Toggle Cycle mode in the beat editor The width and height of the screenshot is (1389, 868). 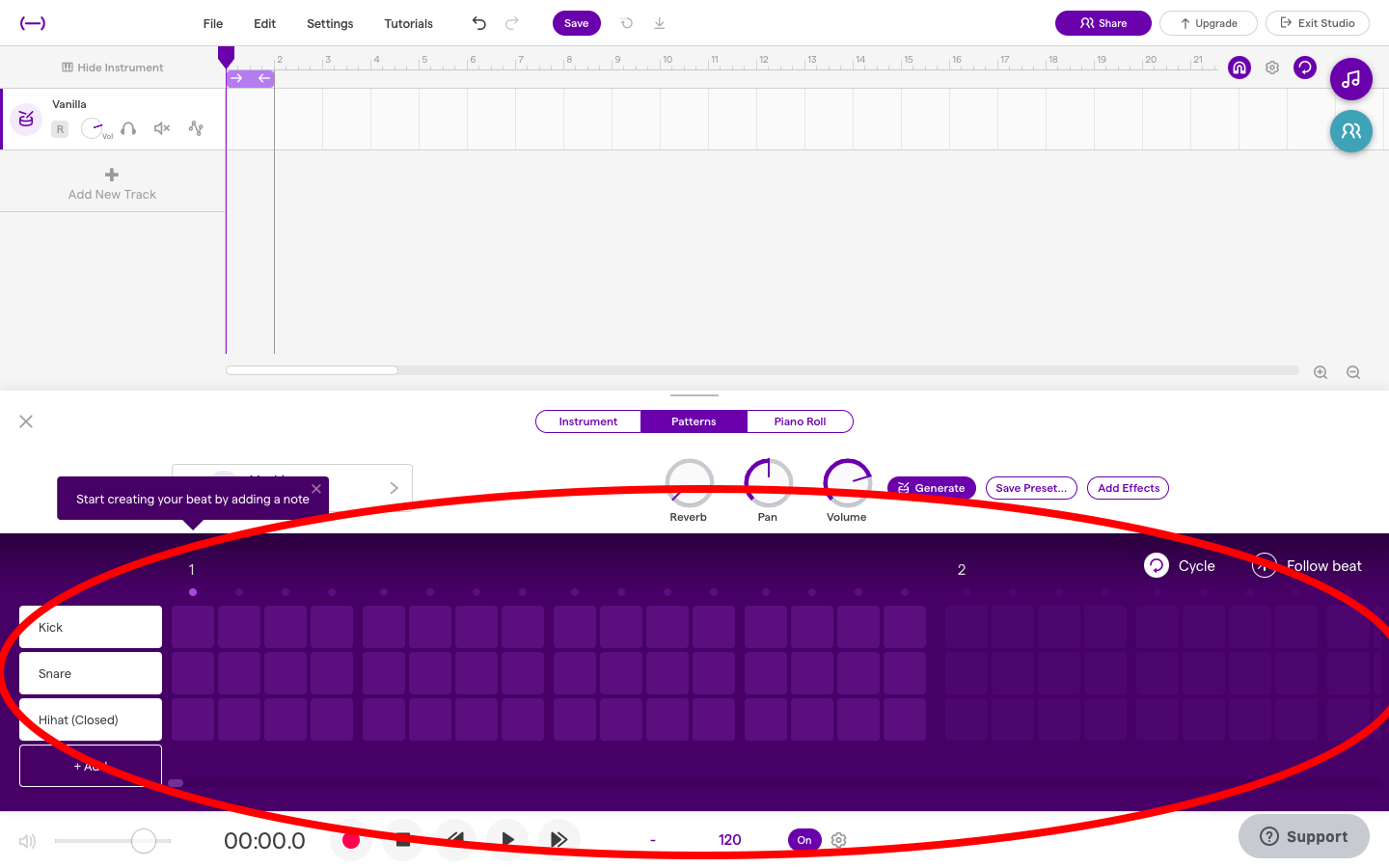[1157, 565]
